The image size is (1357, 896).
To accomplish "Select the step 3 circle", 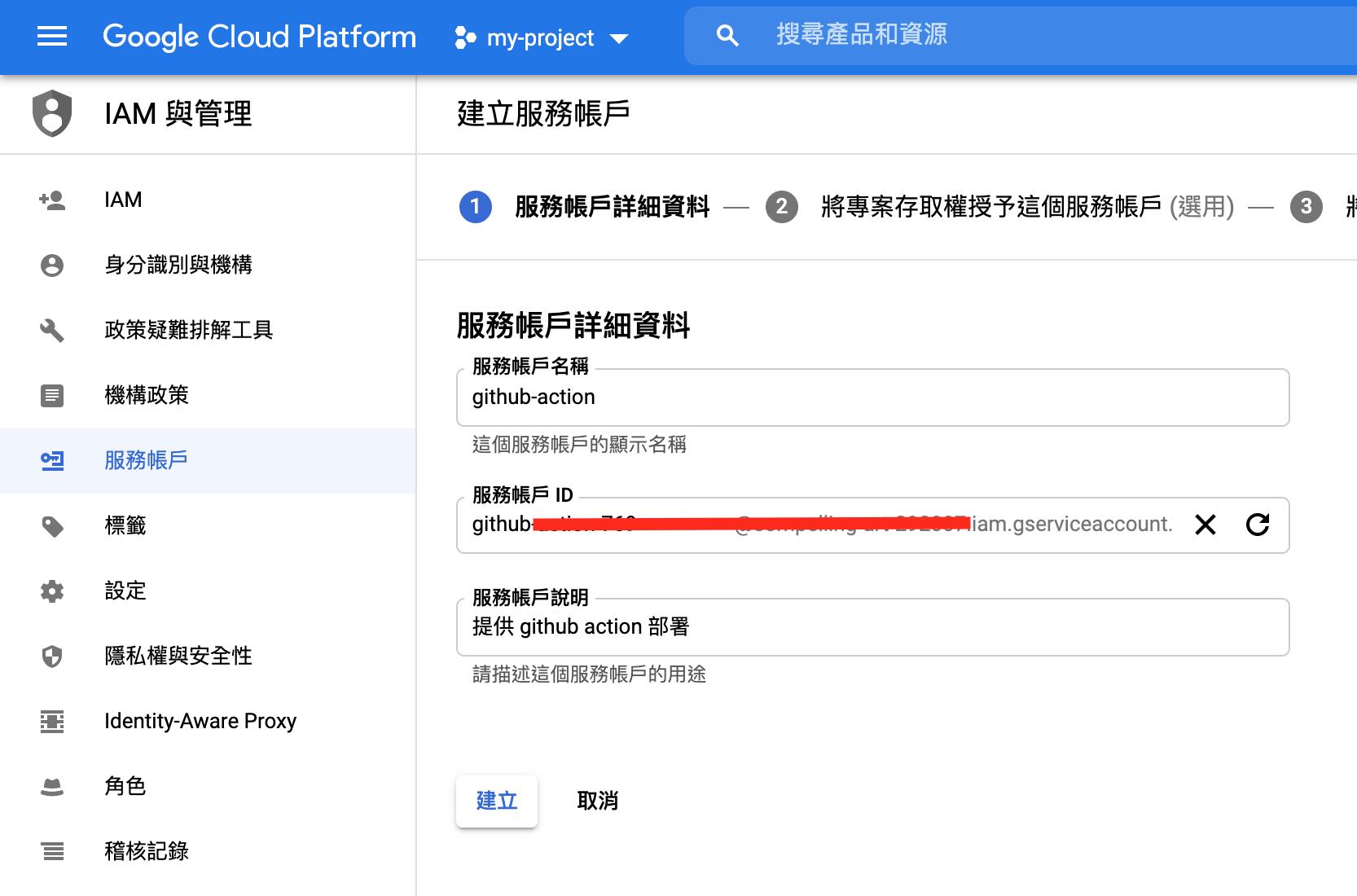I will click(1306, 207).
